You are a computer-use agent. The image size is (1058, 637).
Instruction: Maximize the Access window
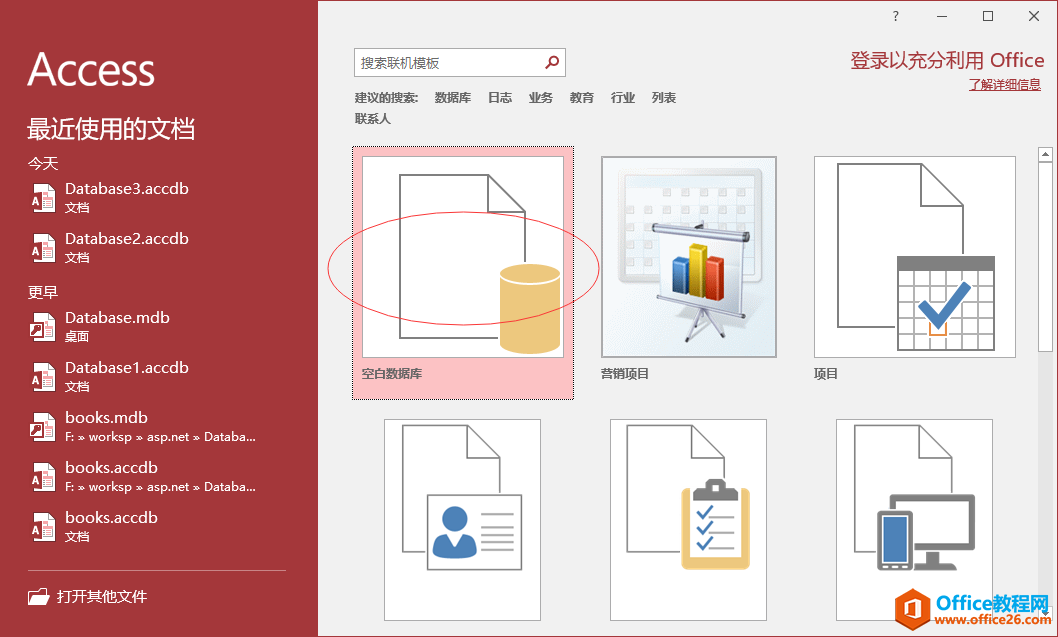988,16
